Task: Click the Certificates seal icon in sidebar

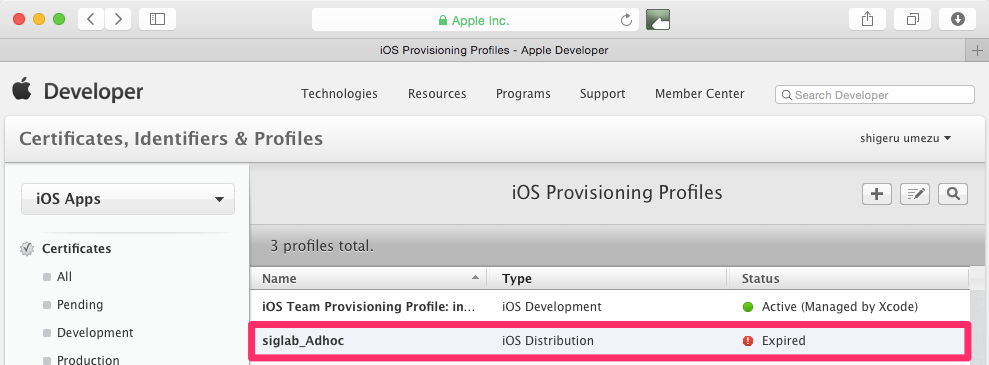Action: 27,249
